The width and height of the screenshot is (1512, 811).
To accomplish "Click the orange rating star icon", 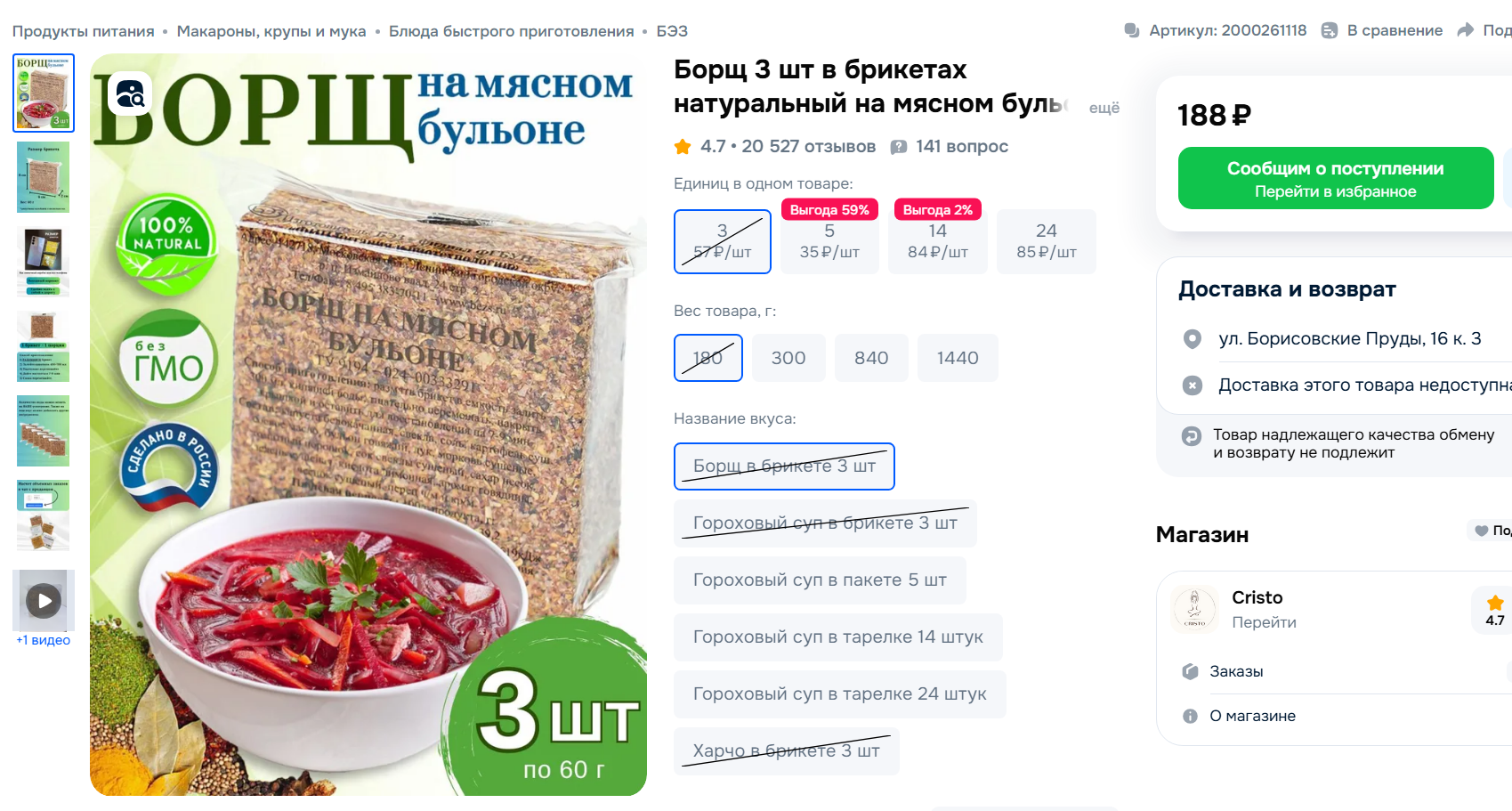I will [x=683, y=146].
